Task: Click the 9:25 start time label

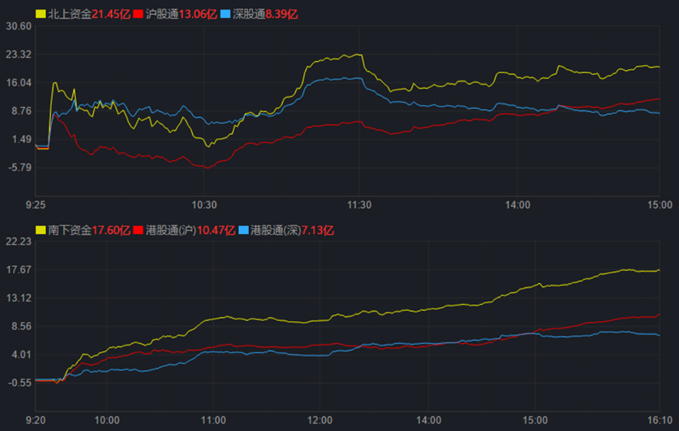Action: pyautogui.click(x=35, y=204)
